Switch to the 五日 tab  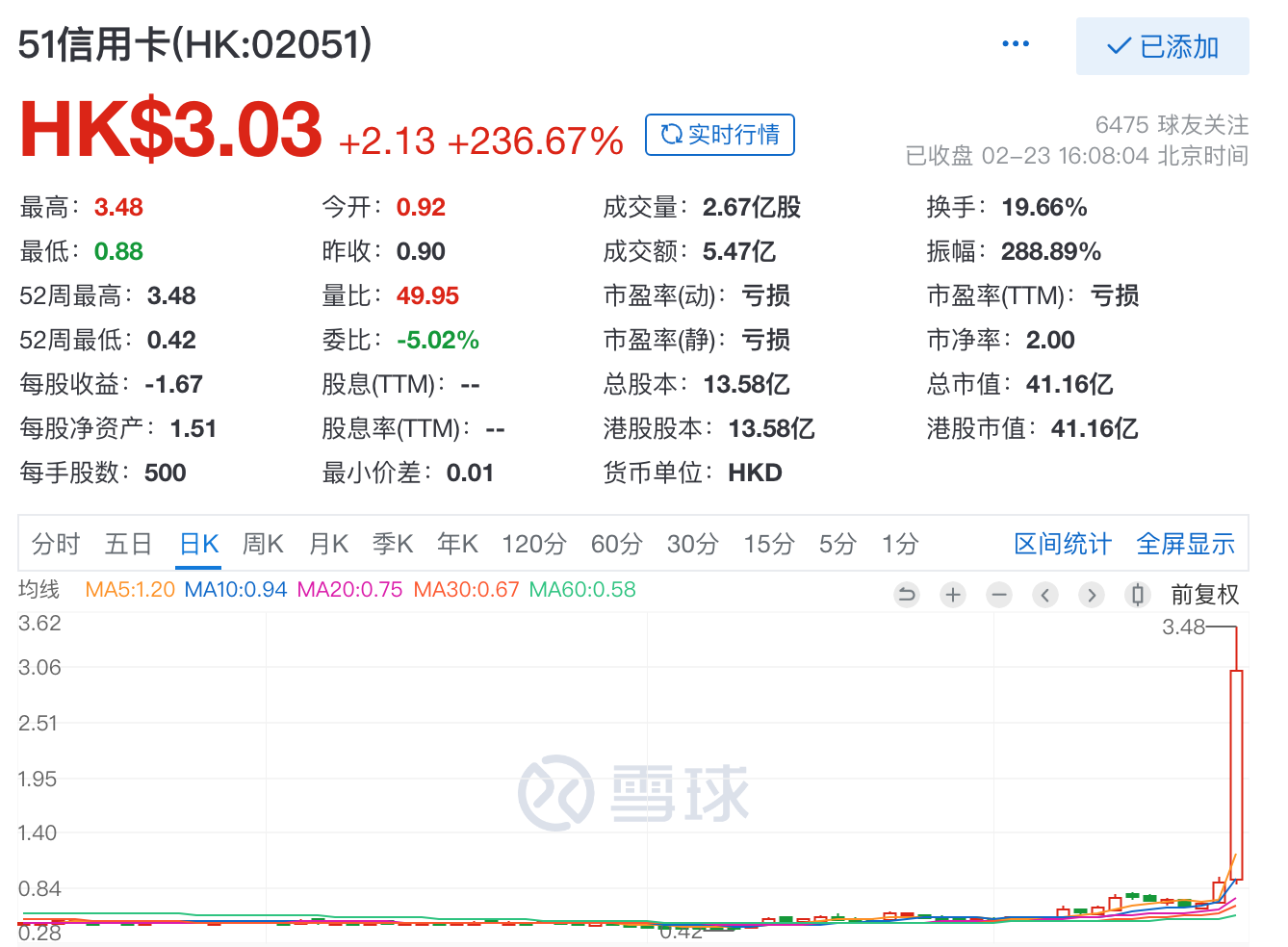coord(129,544)
